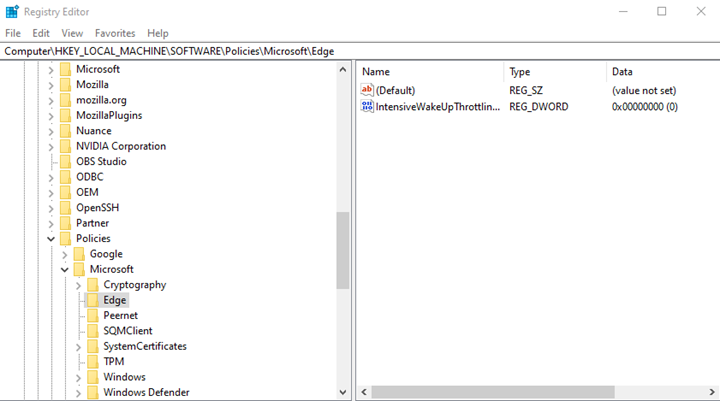Click the NVIDIA Corporation folder icon
Screen dimensions: 720x401
coord(66,146)
